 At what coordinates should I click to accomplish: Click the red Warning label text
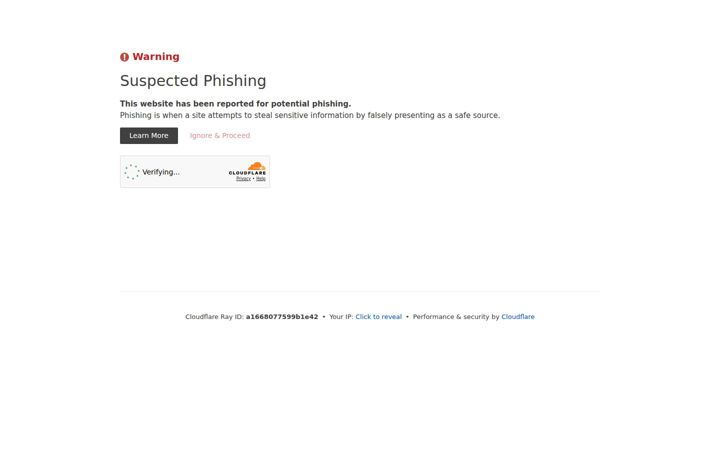pyautogui.click(x=156, y=56)
